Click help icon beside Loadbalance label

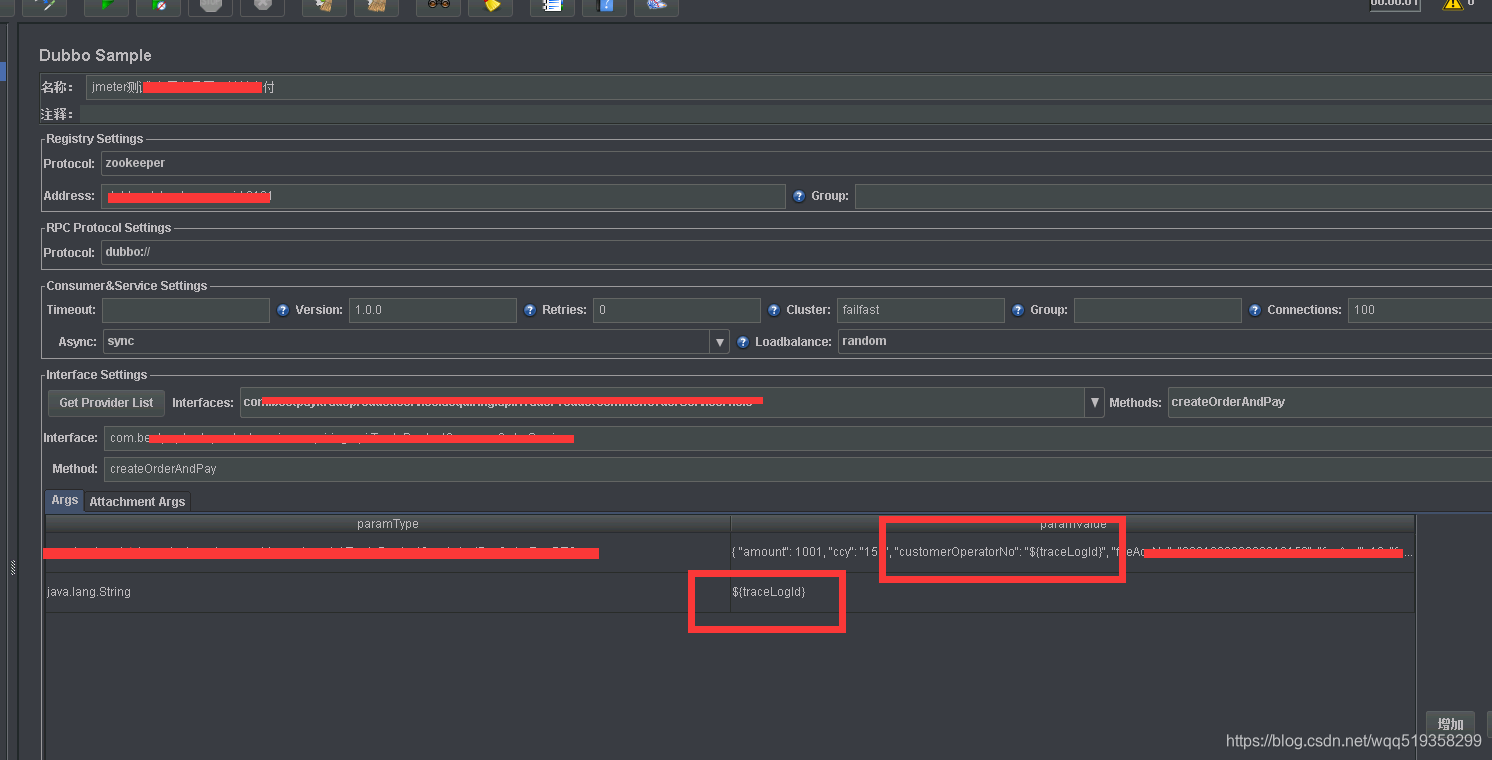point(743,342)
